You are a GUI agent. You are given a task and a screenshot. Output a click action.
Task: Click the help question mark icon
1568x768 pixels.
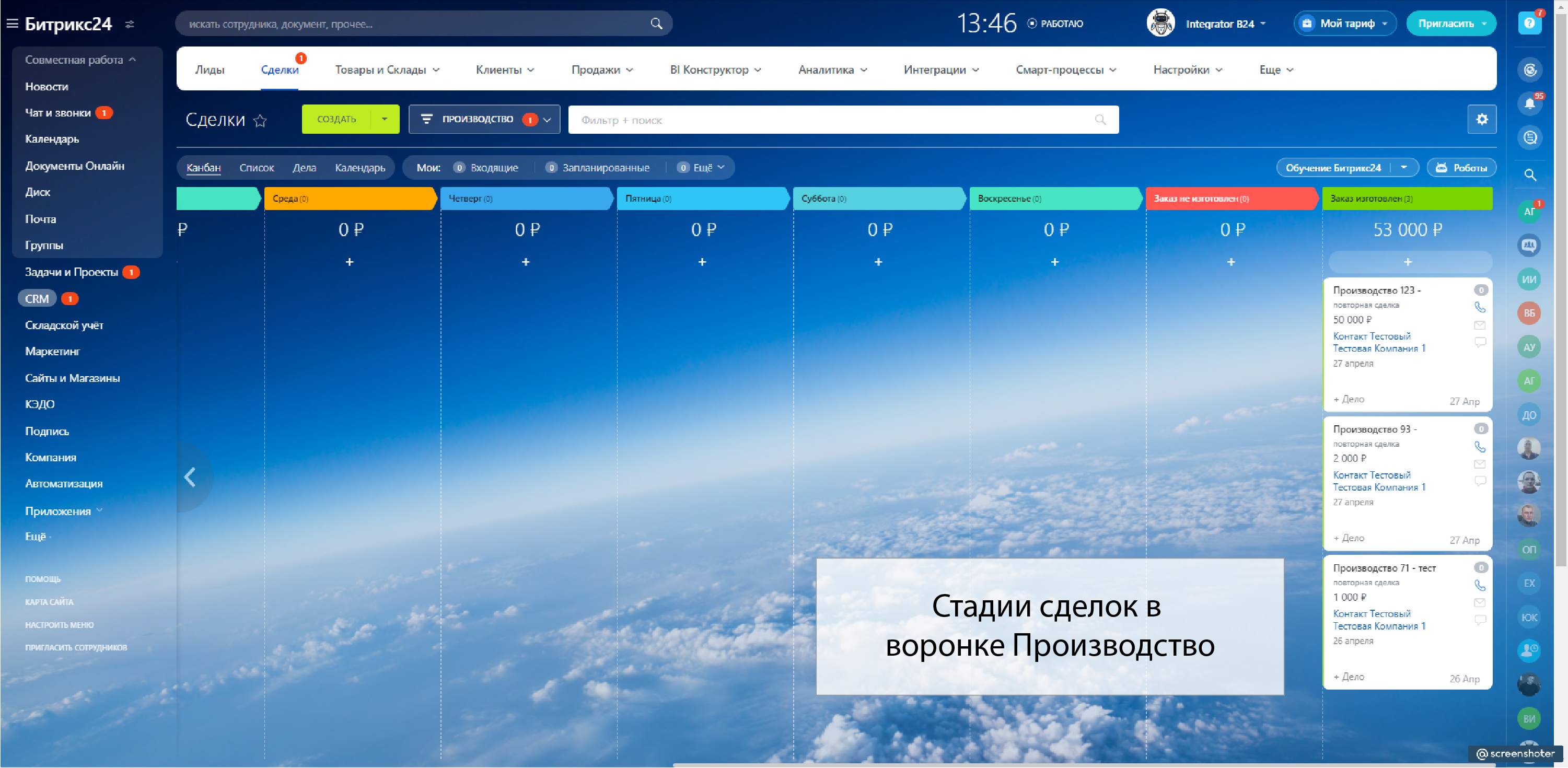1529,23
